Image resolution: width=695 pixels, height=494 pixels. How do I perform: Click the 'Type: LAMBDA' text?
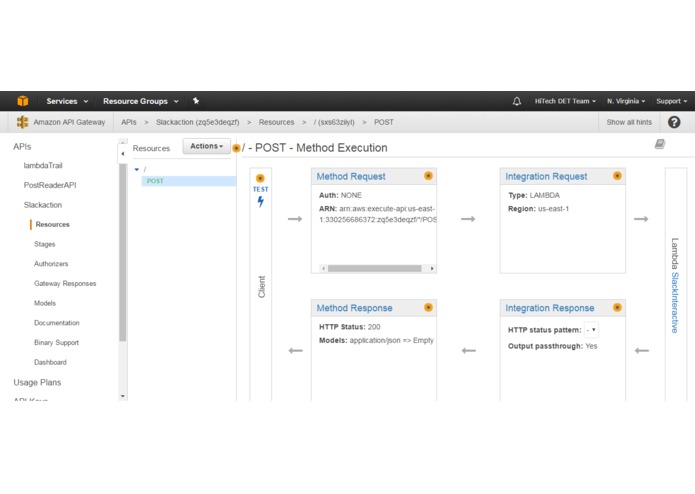click(x=534, y=195)
